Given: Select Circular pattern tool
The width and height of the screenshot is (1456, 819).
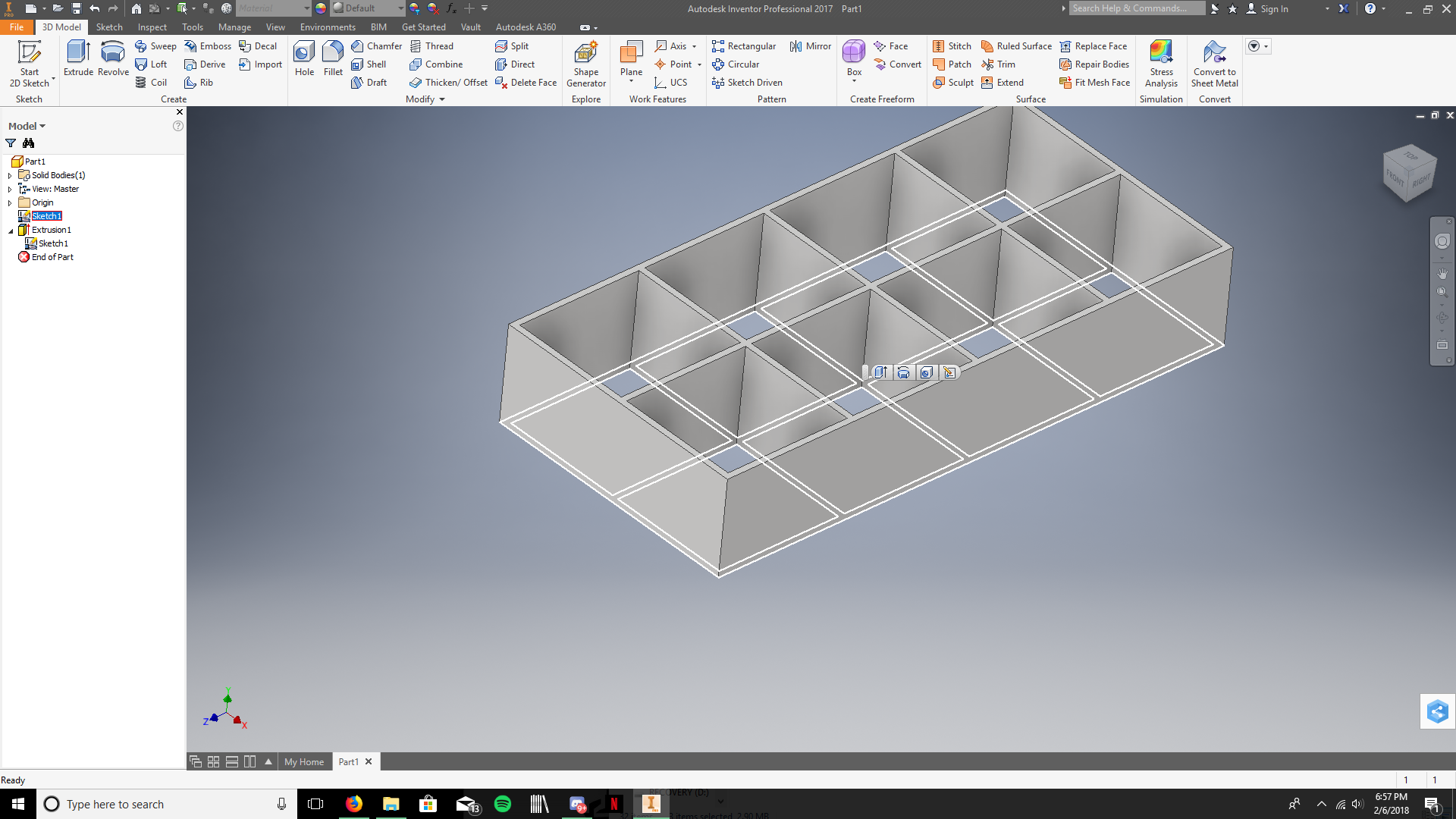Looking at the screenshot, I should coord(736,64).
